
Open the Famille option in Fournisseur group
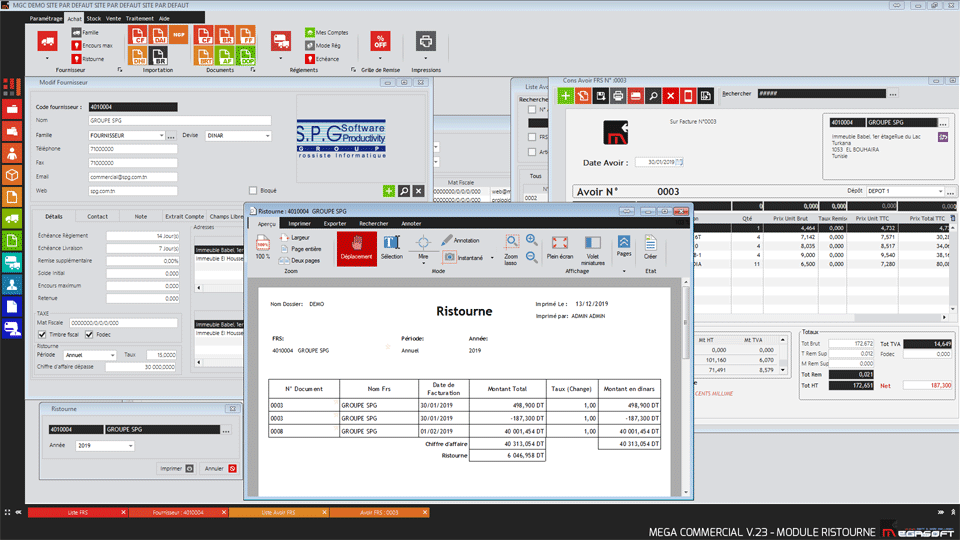(x=85, y=32)
